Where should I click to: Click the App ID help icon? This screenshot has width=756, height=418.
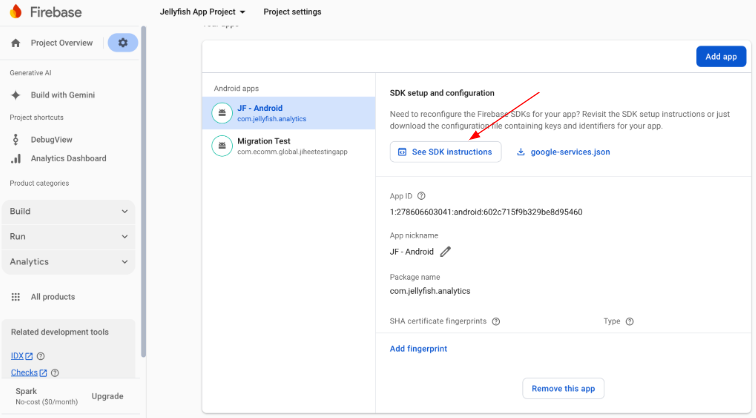click(421, 196)
